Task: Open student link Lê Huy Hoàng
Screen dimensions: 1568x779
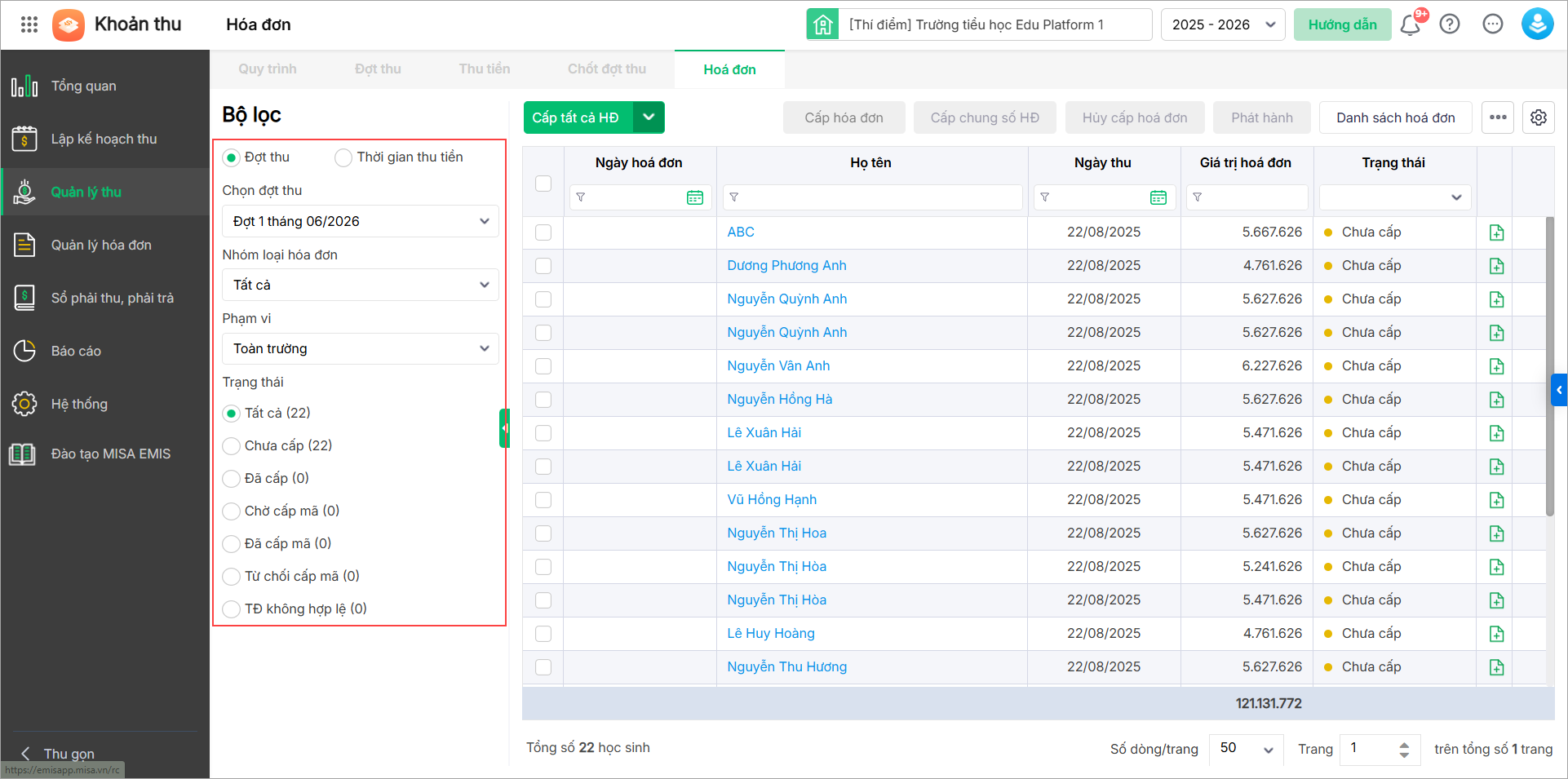Action: pyautogui.click(x=771, y=634)
